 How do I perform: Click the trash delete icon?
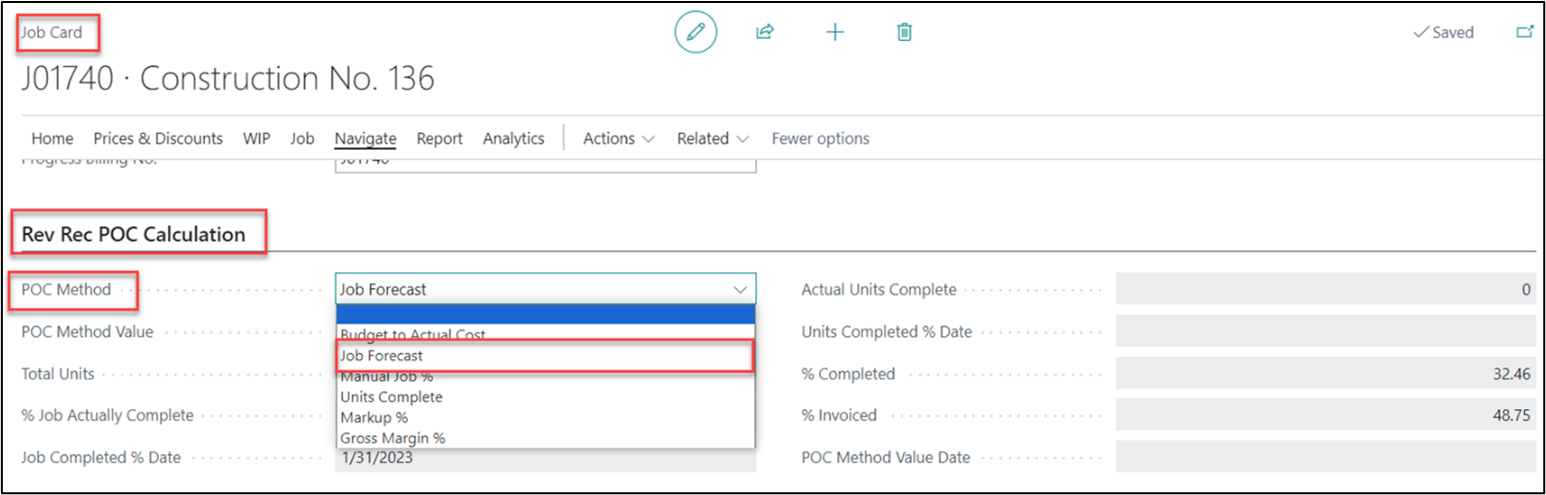point(904,32)
